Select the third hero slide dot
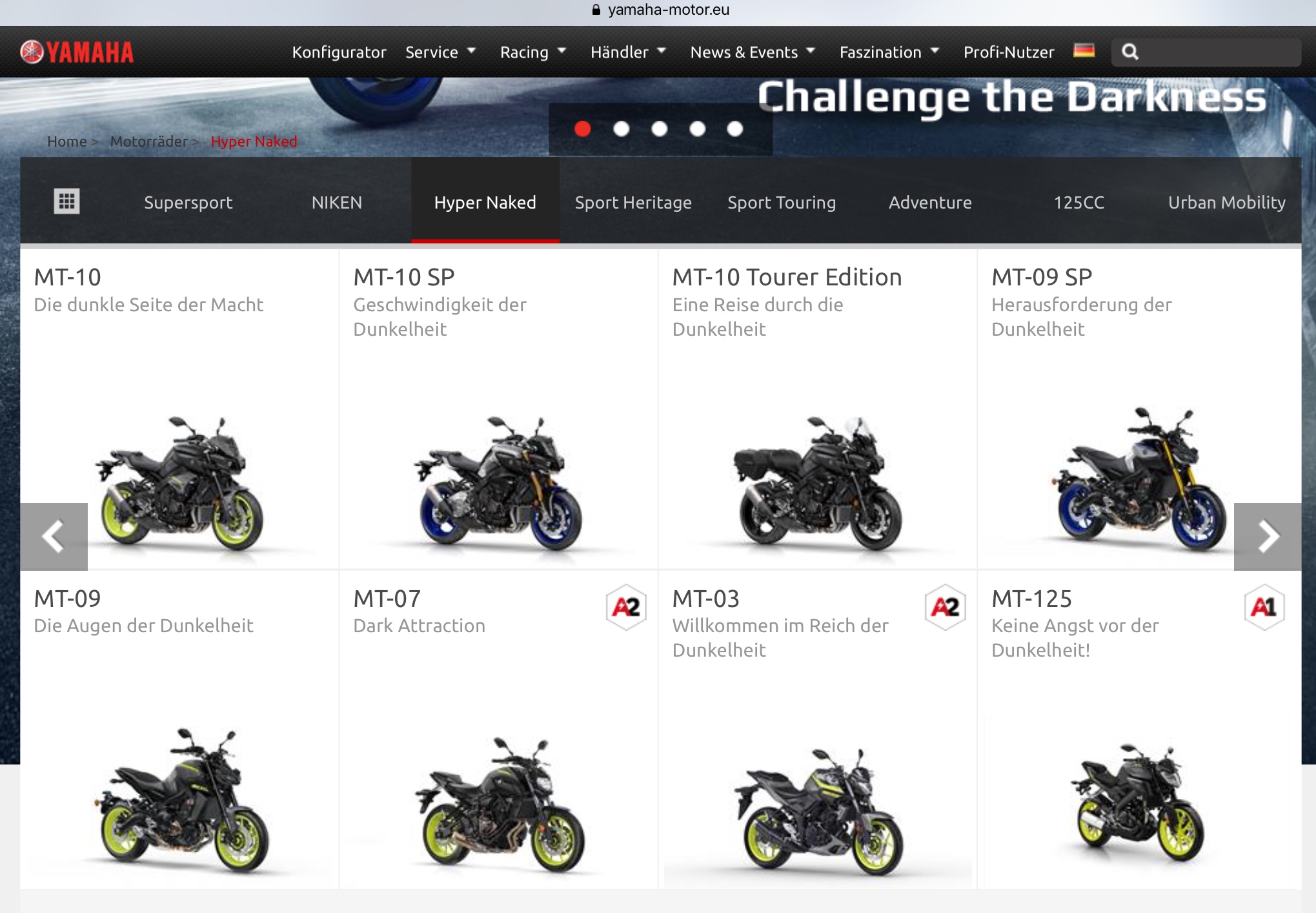This screenshot has height=913, width=1316. coord(659,129)
